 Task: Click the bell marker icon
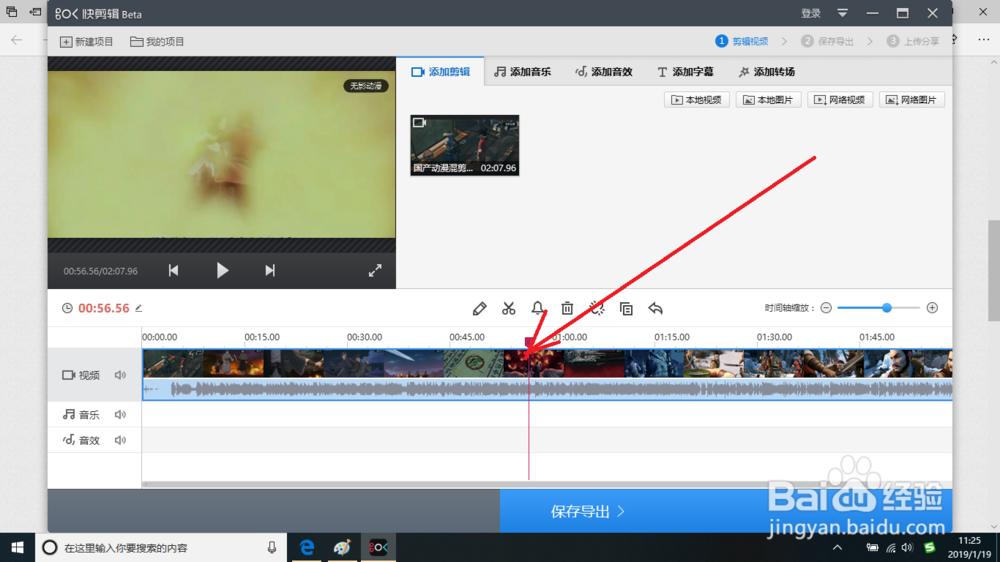pos(538,309)
